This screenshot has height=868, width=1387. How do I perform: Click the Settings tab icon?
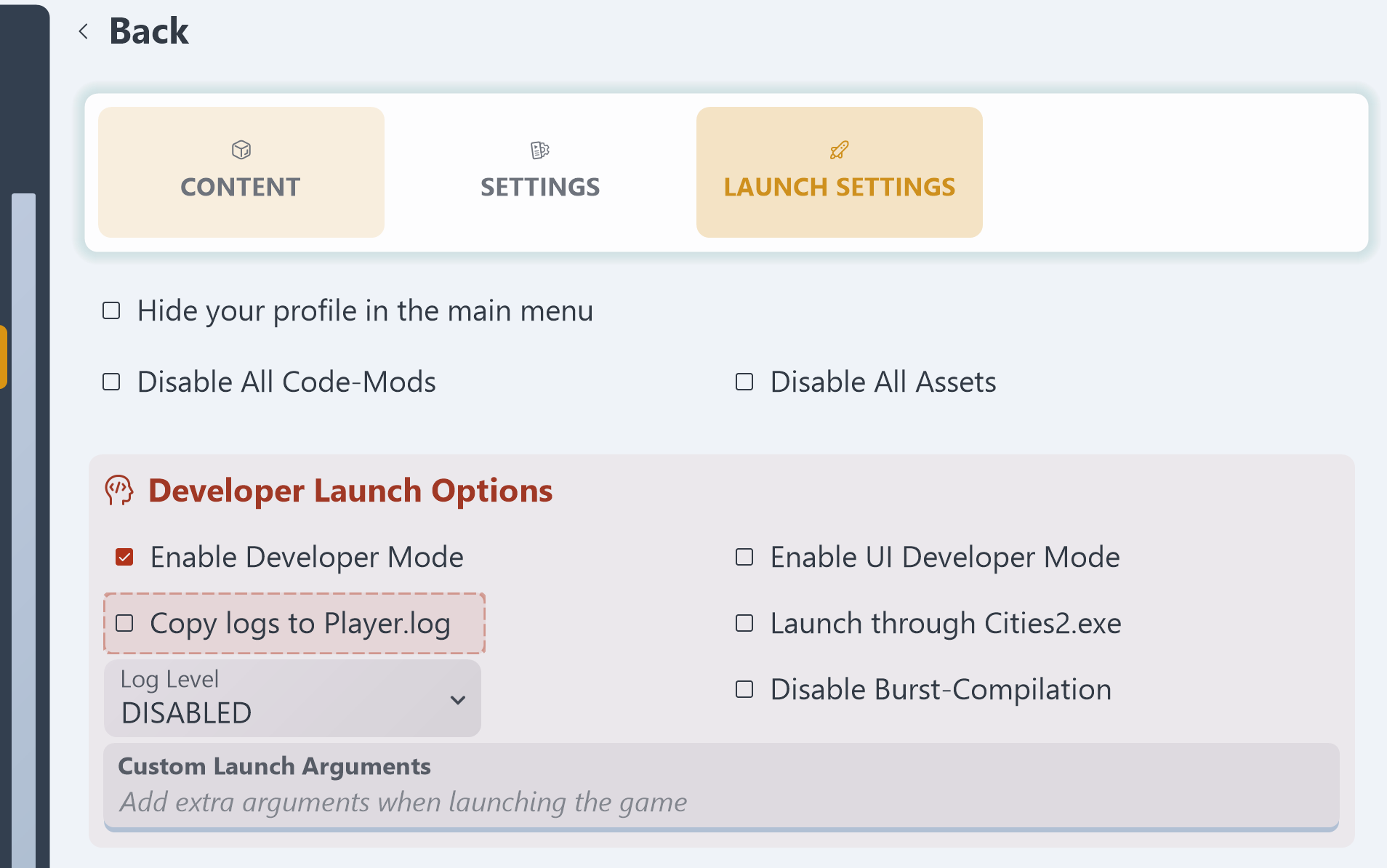click(x=540, y=150)
